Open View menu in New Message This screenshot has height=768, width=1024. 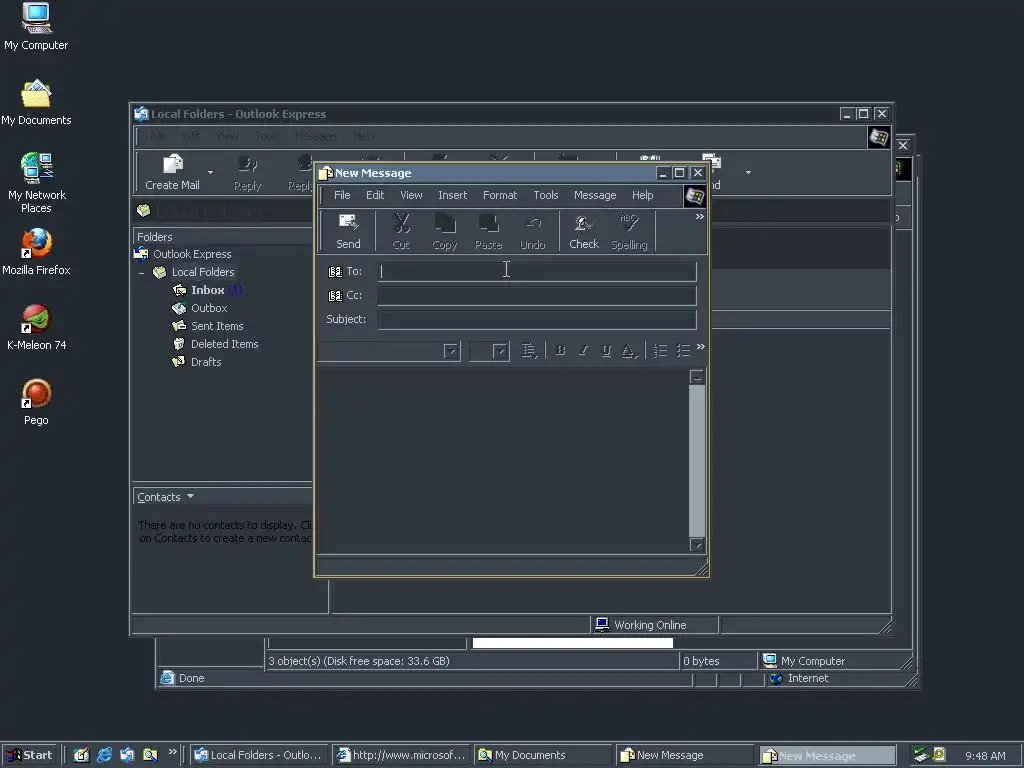(411, 195)
